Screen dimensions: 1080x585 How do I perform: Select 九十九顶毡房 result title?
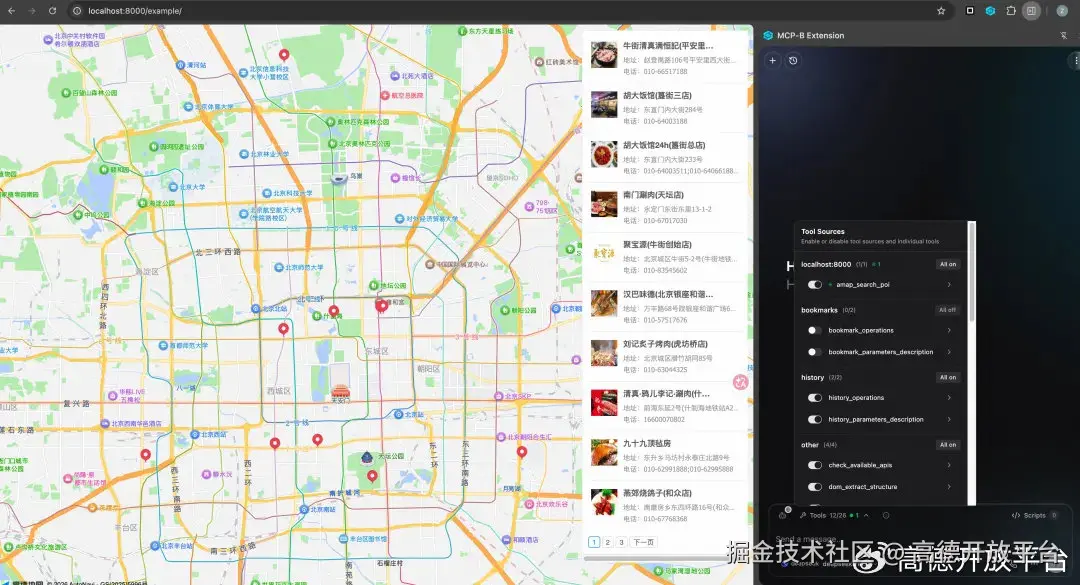tap(647, 443)
